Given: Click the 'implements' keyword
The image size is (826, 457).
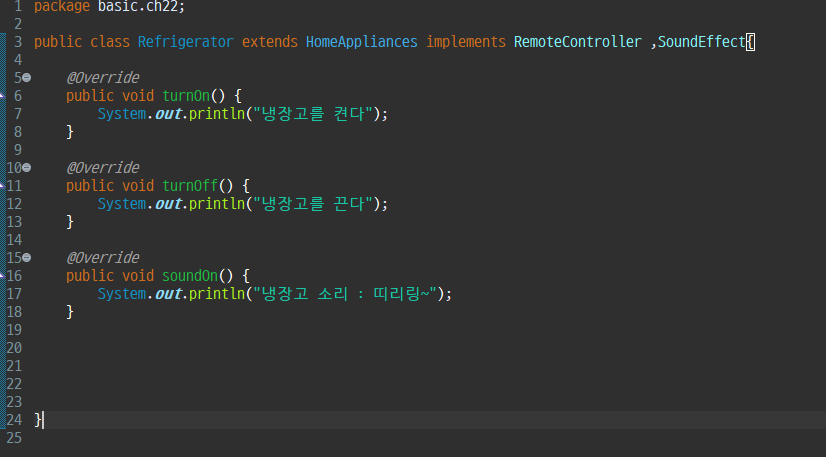Looking at the screenshot, I should [x=466, y=42].
